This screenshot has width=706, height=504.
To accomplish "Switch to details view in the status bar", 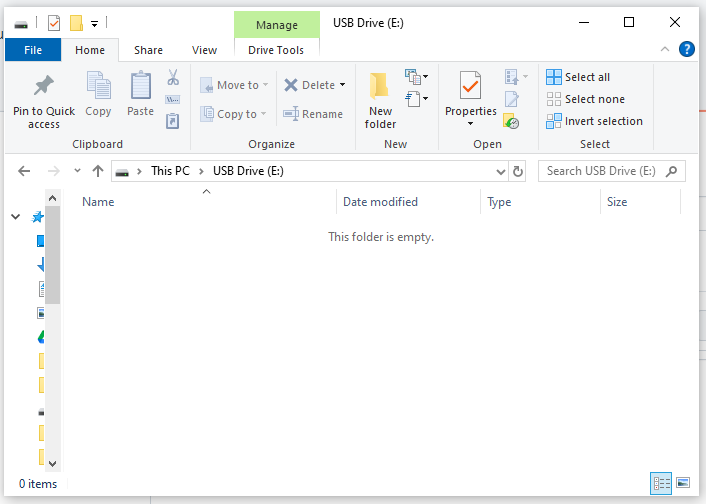I will point(660,483).
